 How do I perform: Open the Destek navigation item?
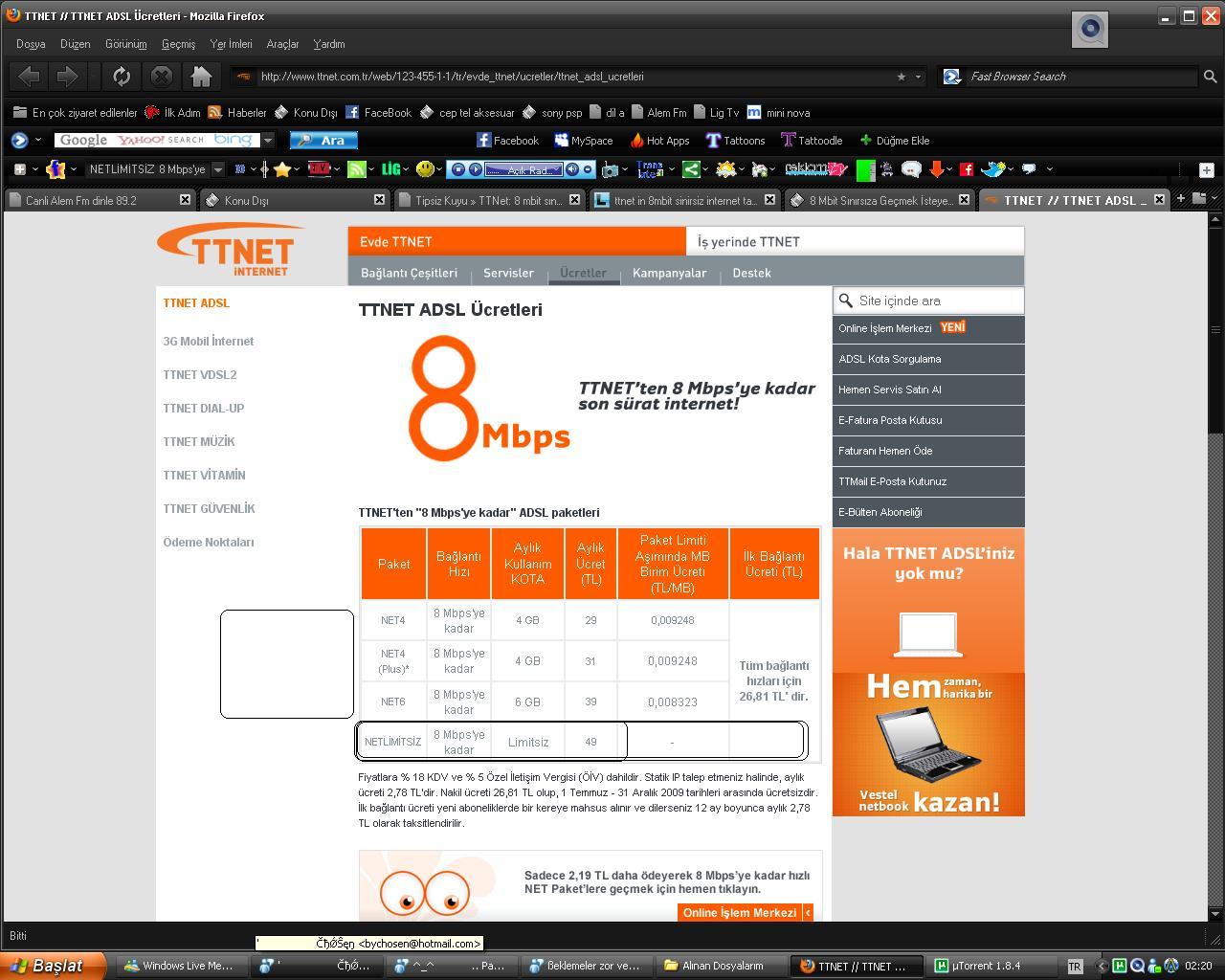tap(751, 273)
